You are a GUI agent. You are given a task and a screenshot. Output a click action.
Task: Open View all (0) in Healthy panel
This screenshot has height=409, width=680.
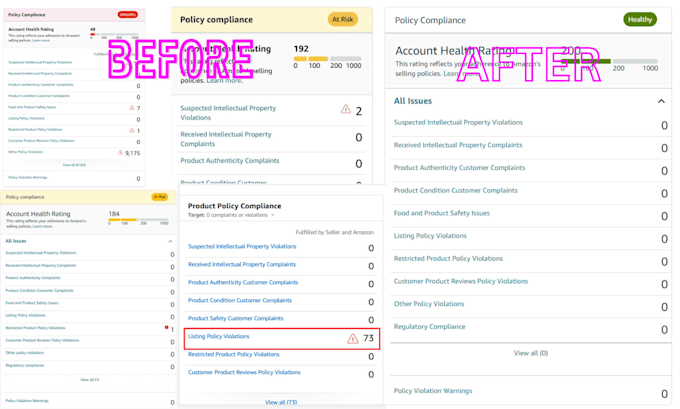point(531,353)
